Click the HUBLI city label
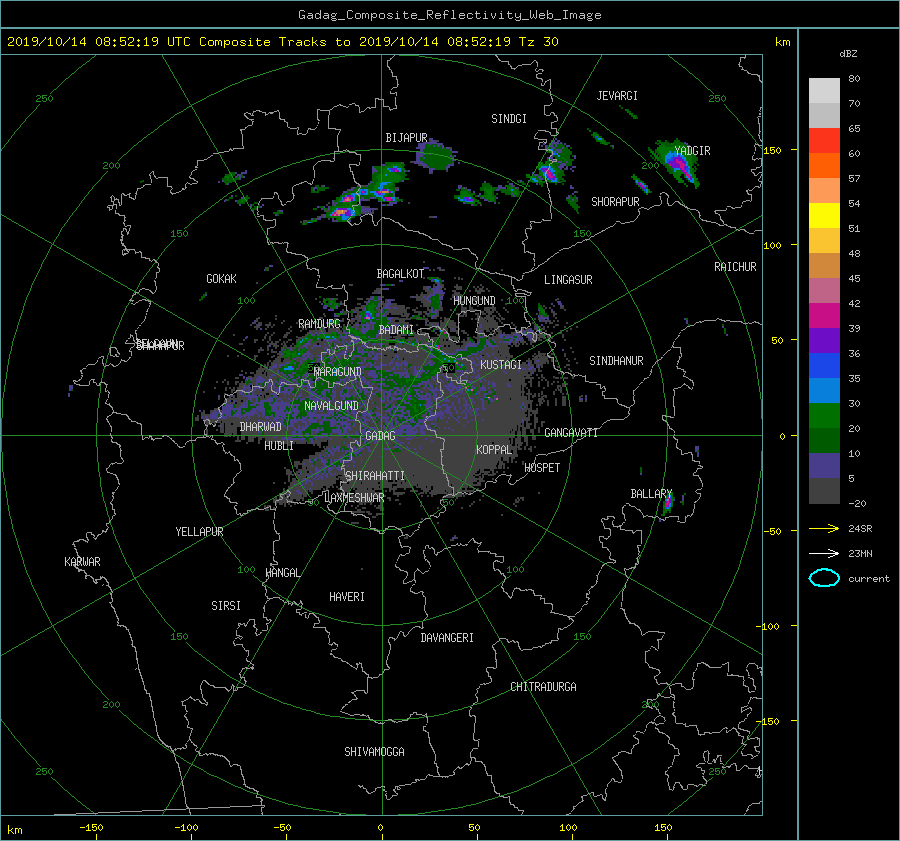 click(279, 445)
